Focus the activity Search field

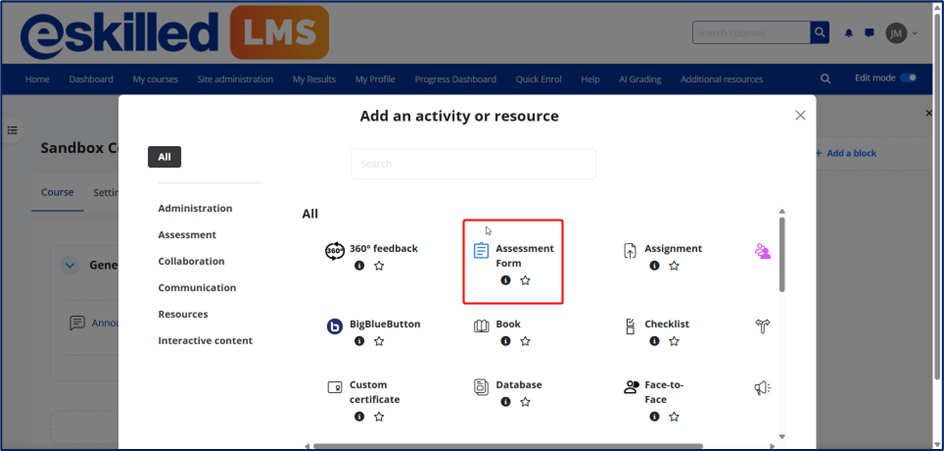[473, 164]
